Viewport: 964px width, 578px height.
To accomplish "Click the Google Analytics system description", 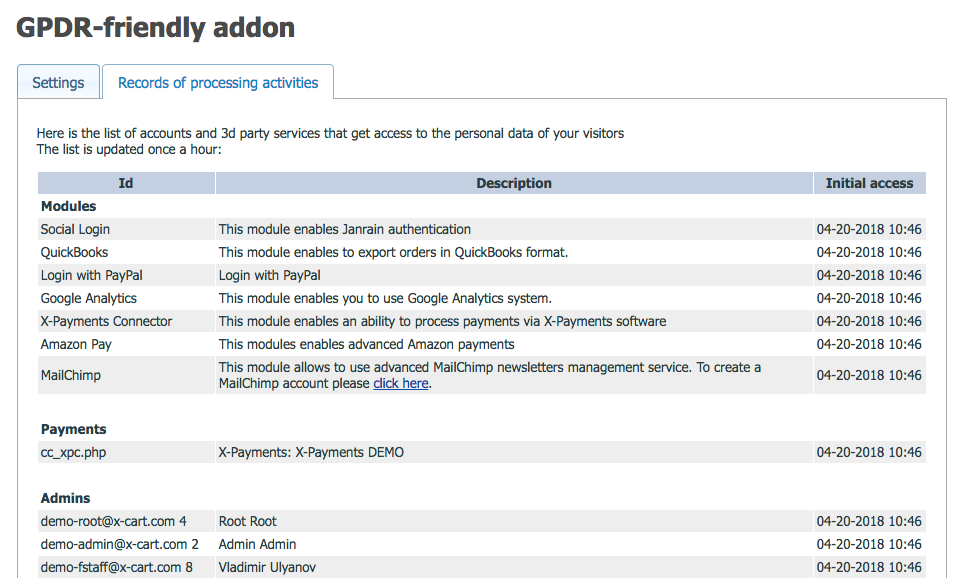I will click(x=385, y=298).
